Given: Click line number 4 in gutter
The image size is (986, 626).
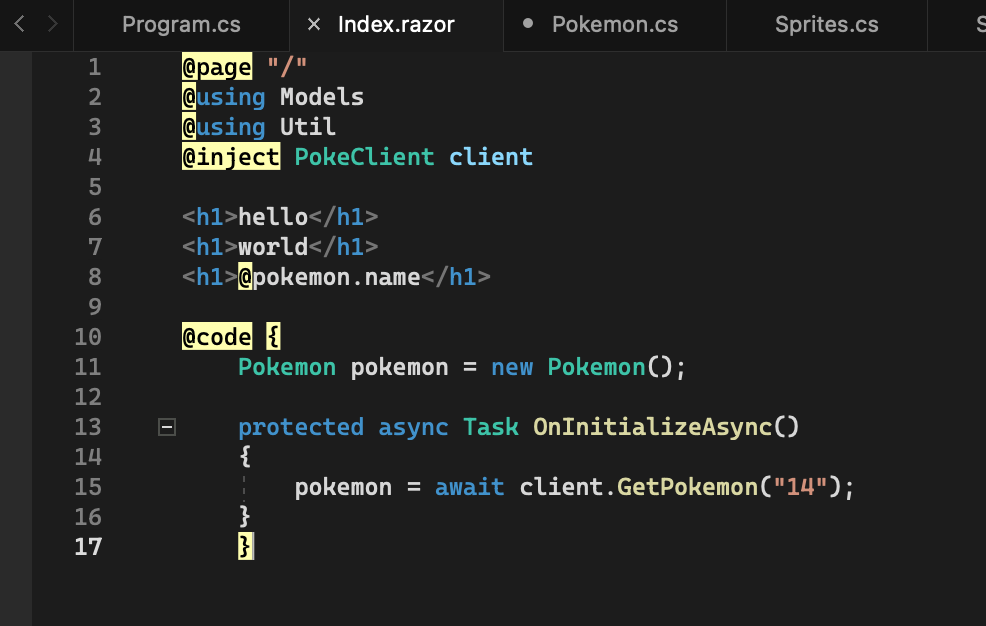Looking at the screenshot, I should (94, 157).
